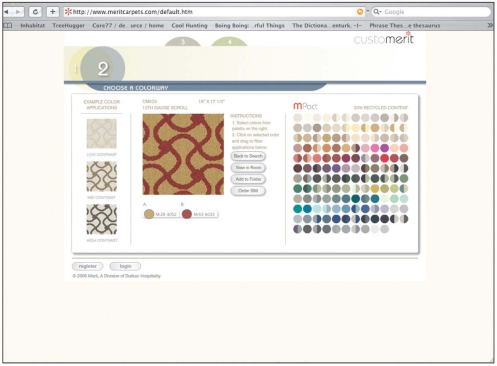497x366 pixels.
Task: Click the View in Room button
Action: 248,168
